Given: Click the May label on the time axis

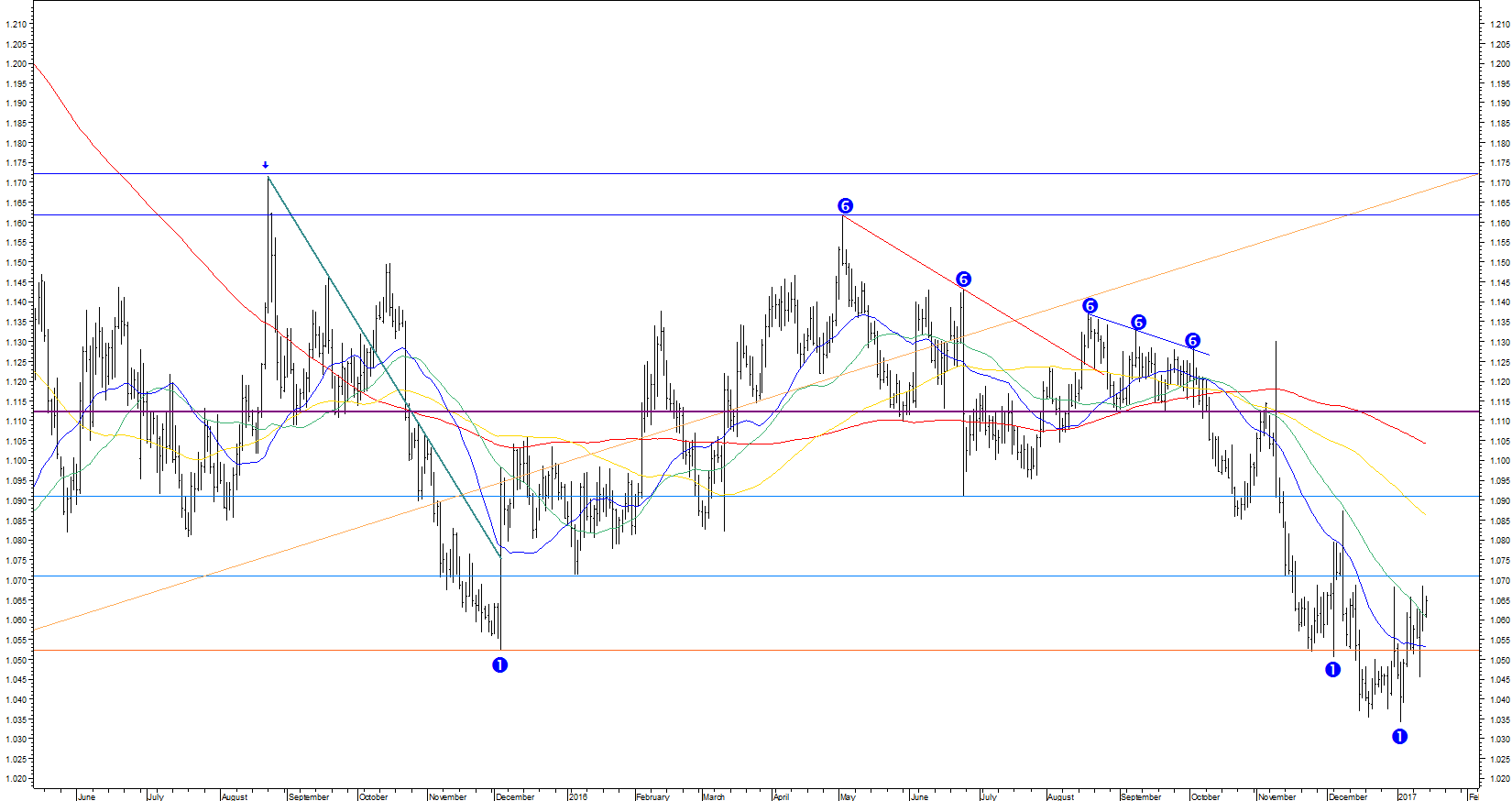Looking at the screenshot, I should pos(848,796).
